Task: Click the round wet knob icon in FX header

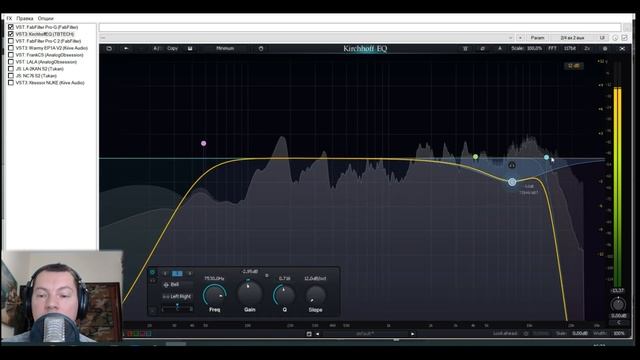Action: coord(616,38)
